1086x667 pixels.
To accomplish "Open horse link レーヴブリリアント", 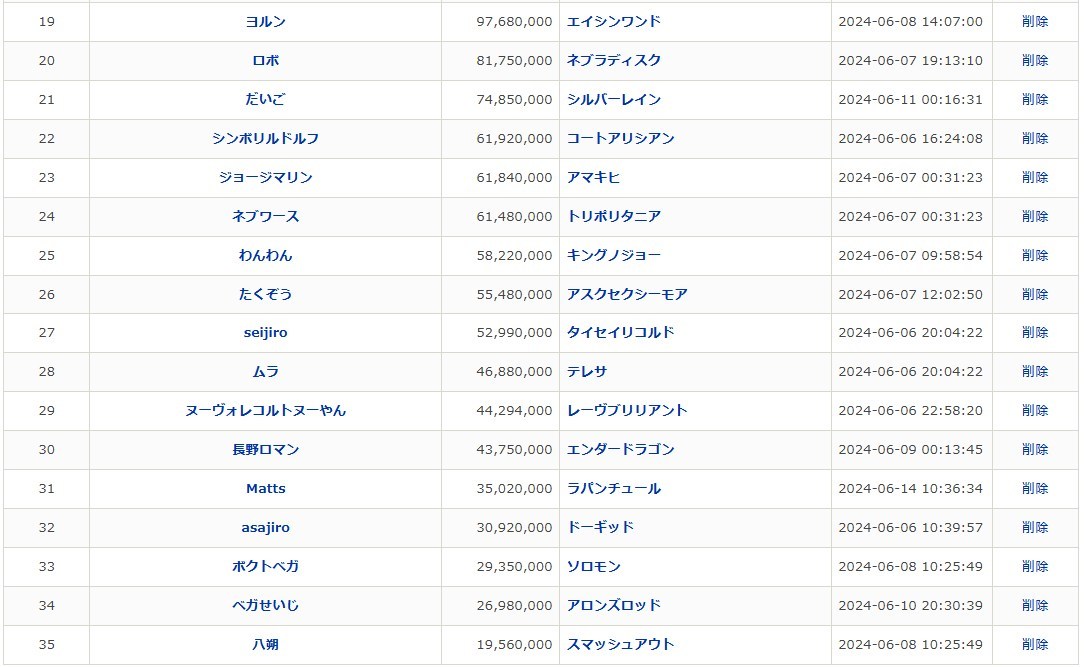I will pyautogui.click(x=627, y=410).
